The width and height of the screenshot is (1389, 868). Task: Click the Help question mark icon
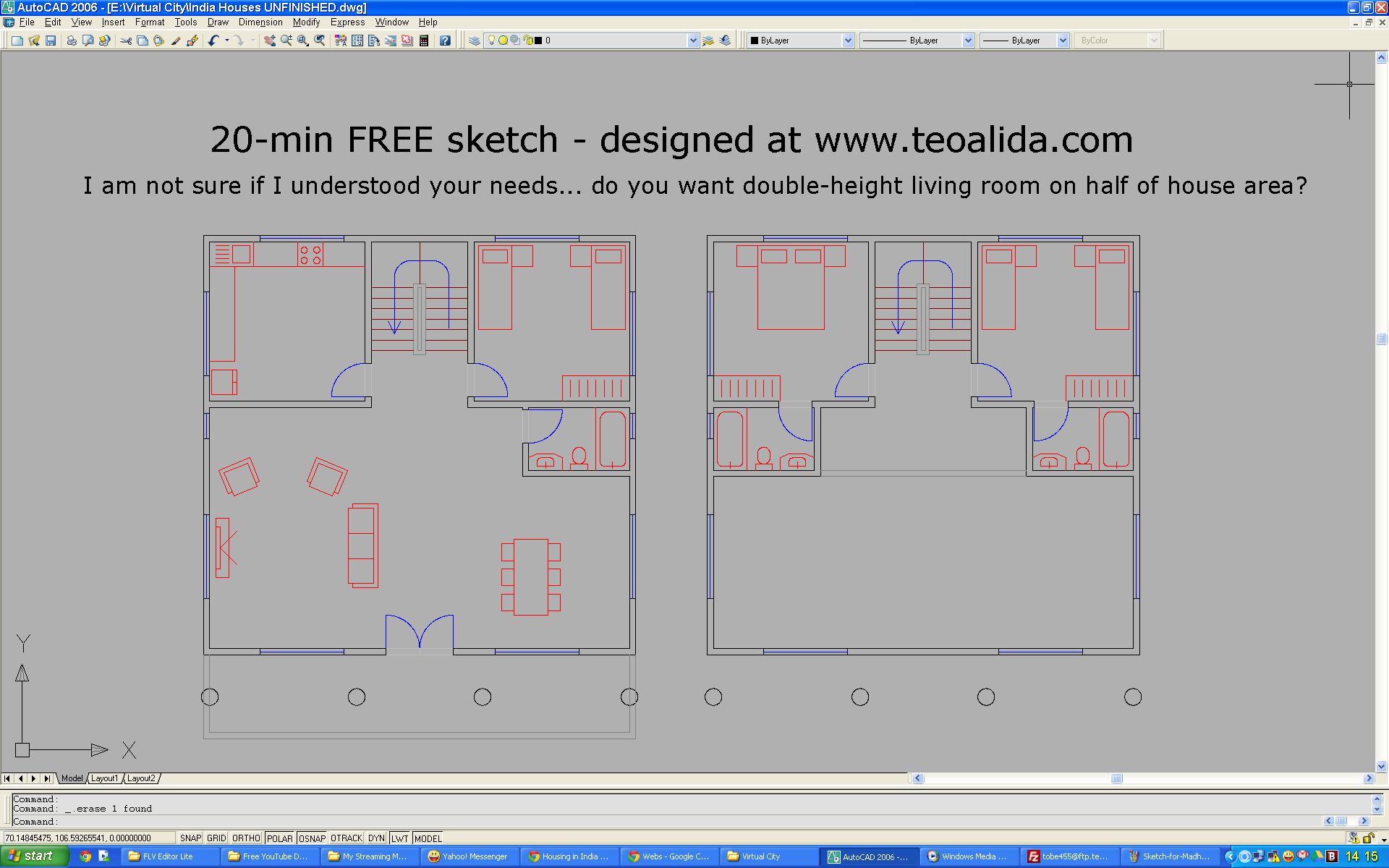tap(446, 41)
